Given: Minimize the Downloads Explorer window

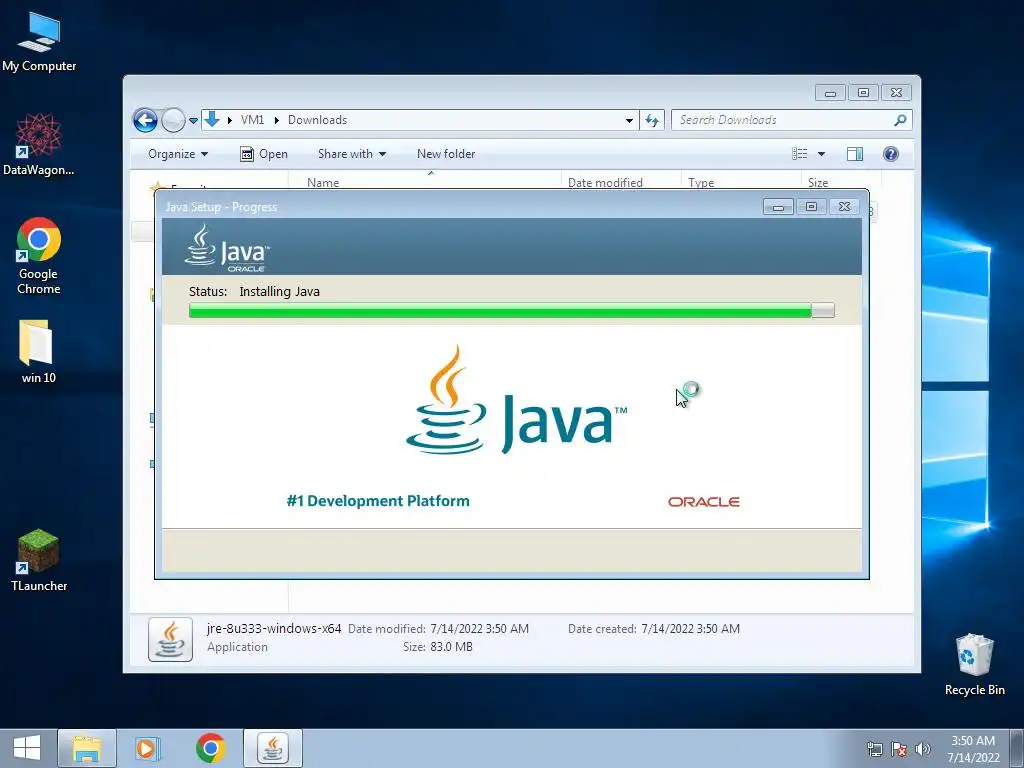Looking at the screenshot, I should tap(830, 93).
